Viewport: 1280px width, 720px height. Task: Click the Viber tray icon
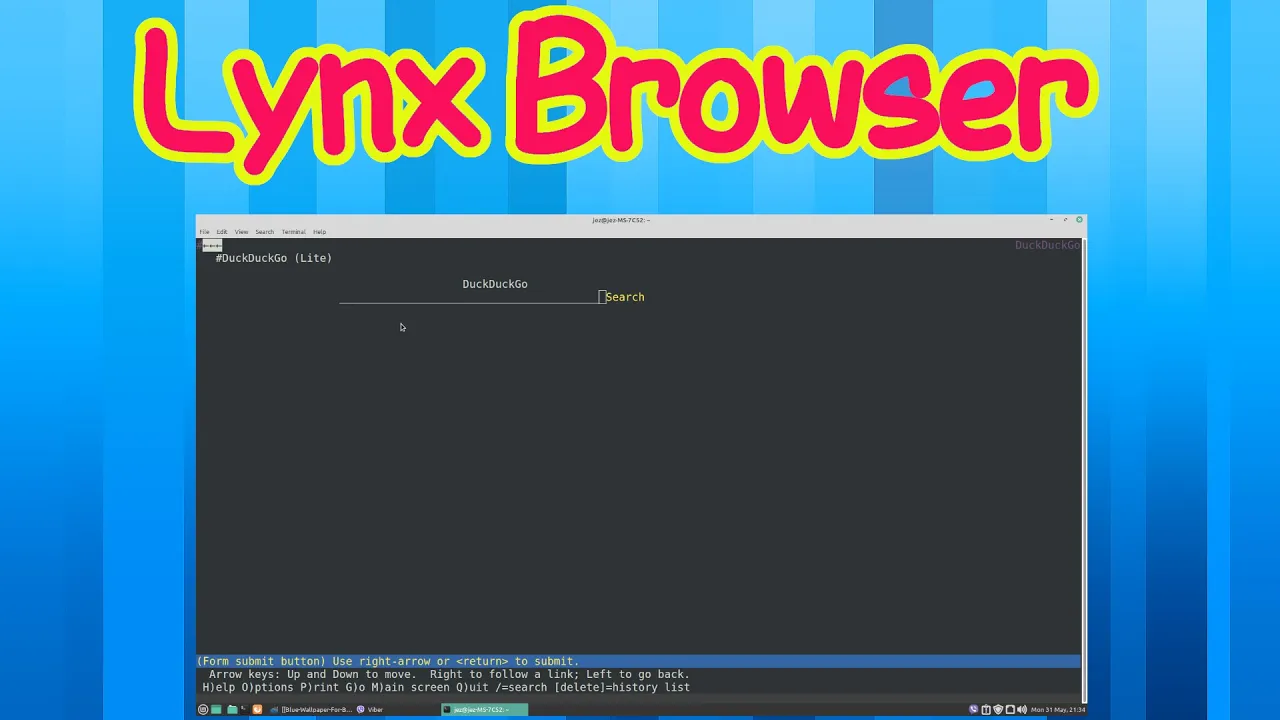(974, 709)
